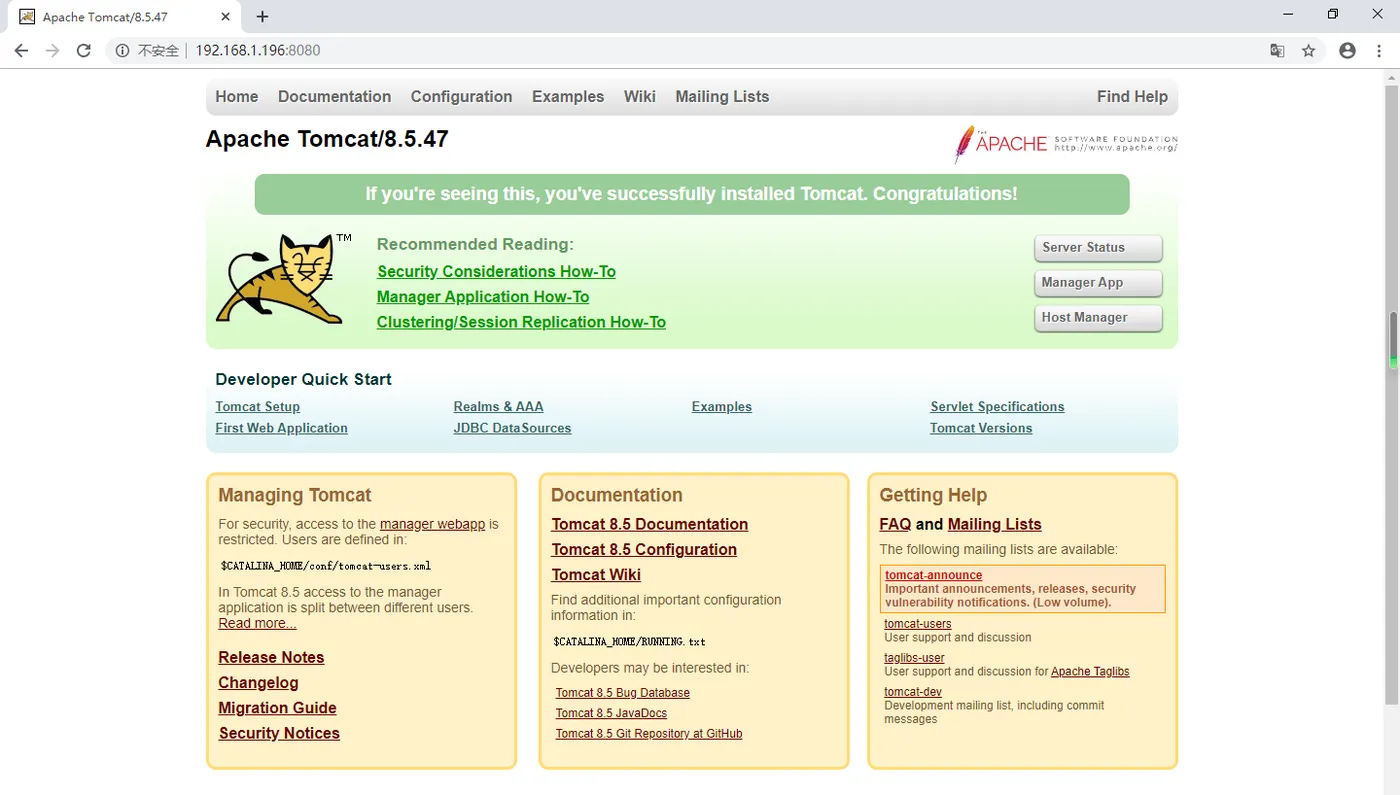Open the Chrome profile avatar

pyautogui.click(x=1347, y=50)
